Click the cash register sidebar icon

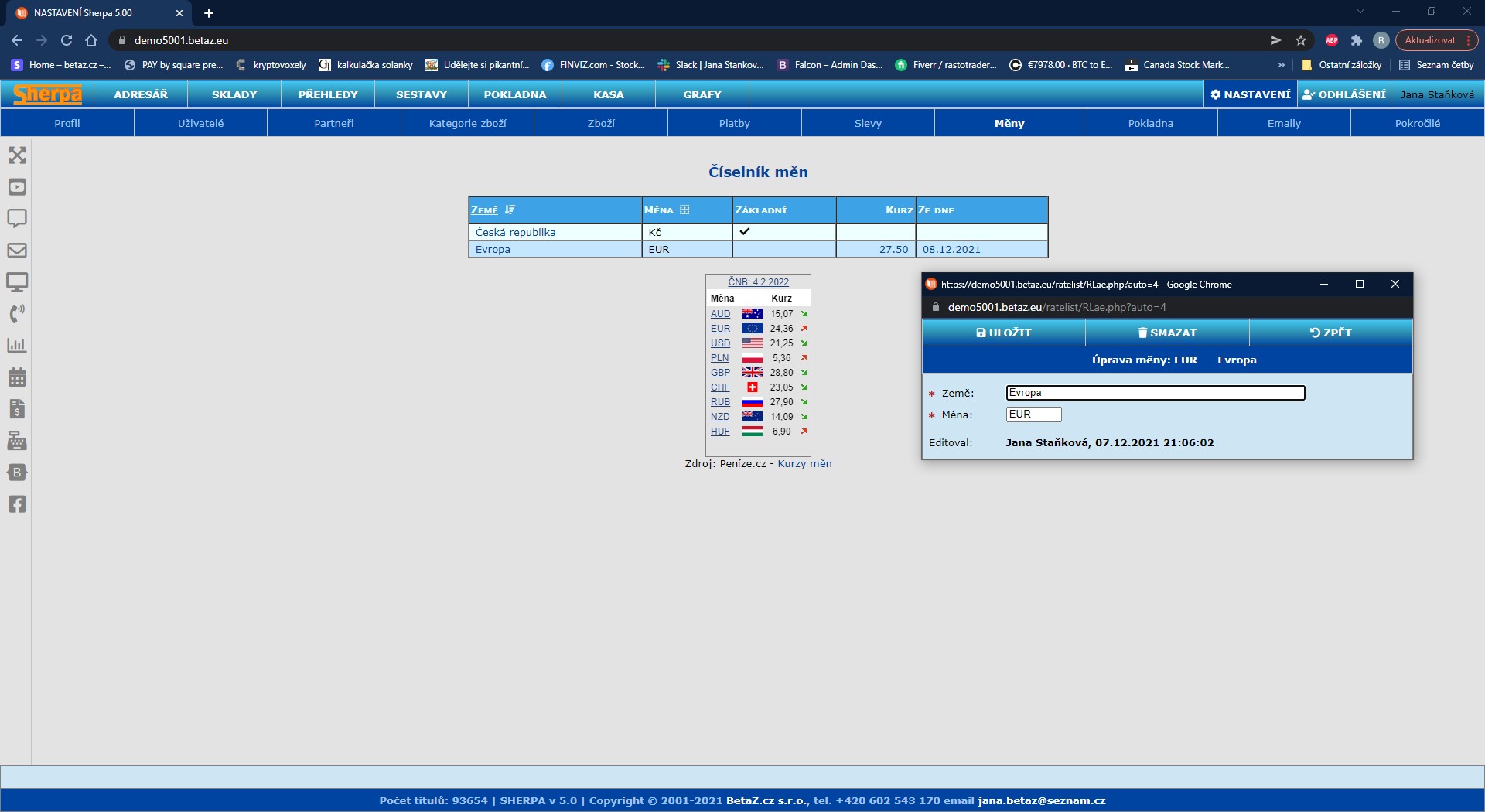[17, 441]
